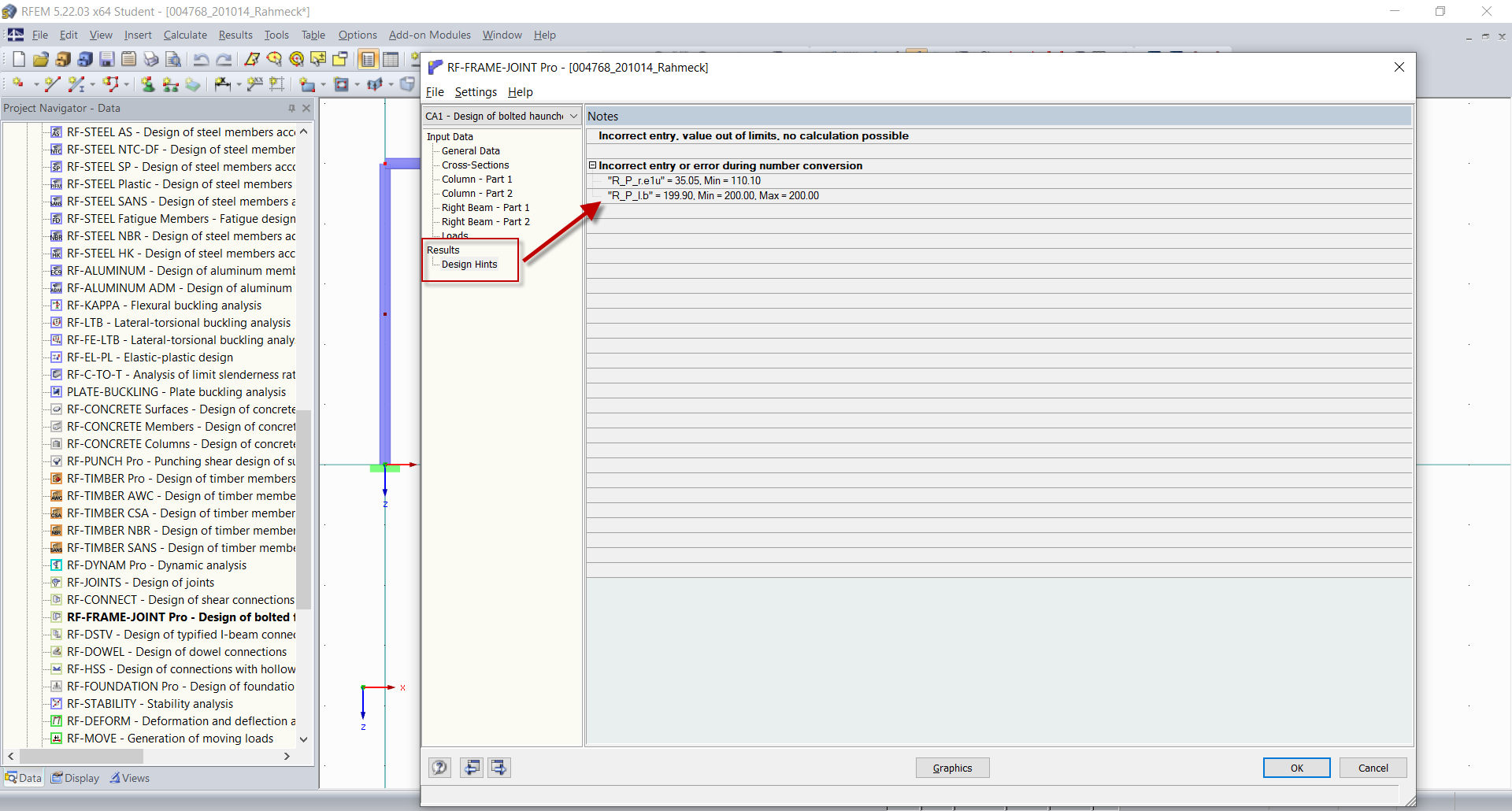The height and width of the screenshot is (811, 1512).
Task: Open help in RF-FRAME-JOINT dialog
Action: click(x=440, y=768)
